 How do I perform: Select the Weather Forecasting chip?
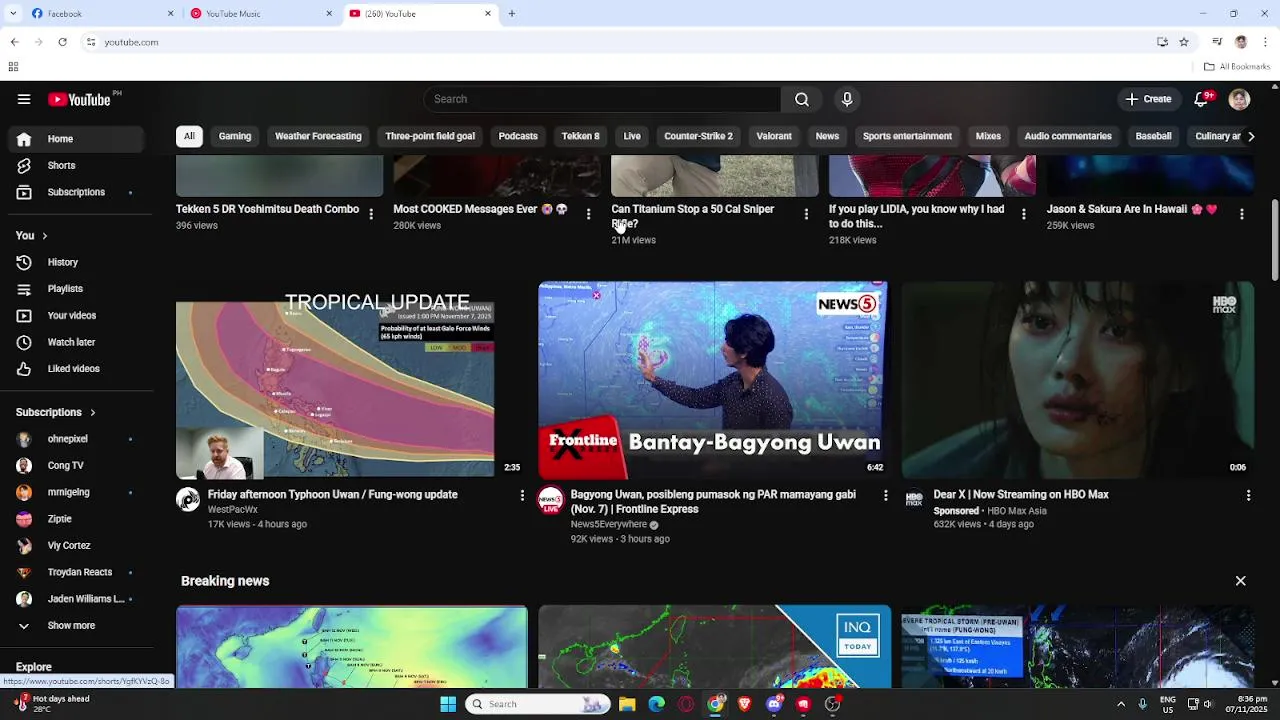click(318, 136)
